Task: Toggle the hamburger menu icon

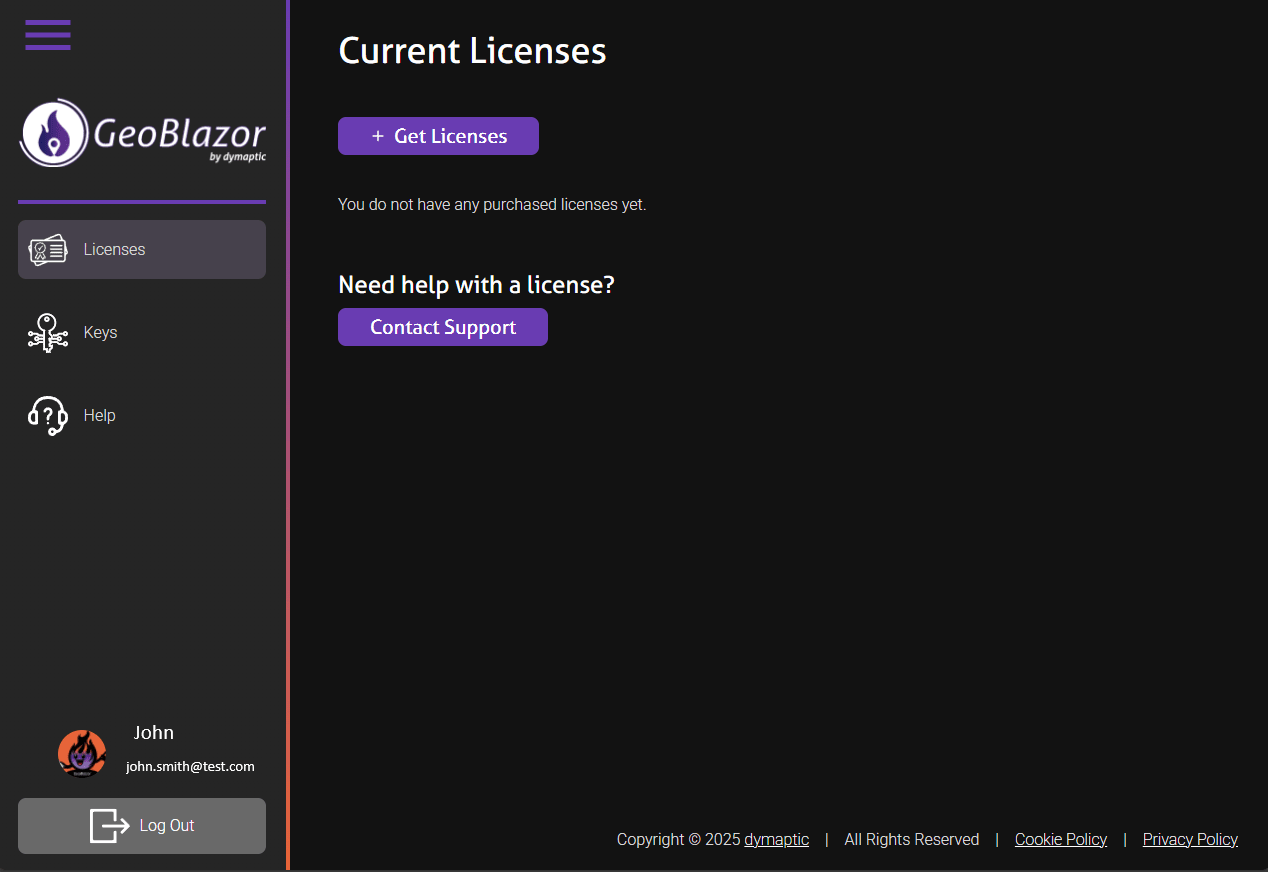Action: 48,35
